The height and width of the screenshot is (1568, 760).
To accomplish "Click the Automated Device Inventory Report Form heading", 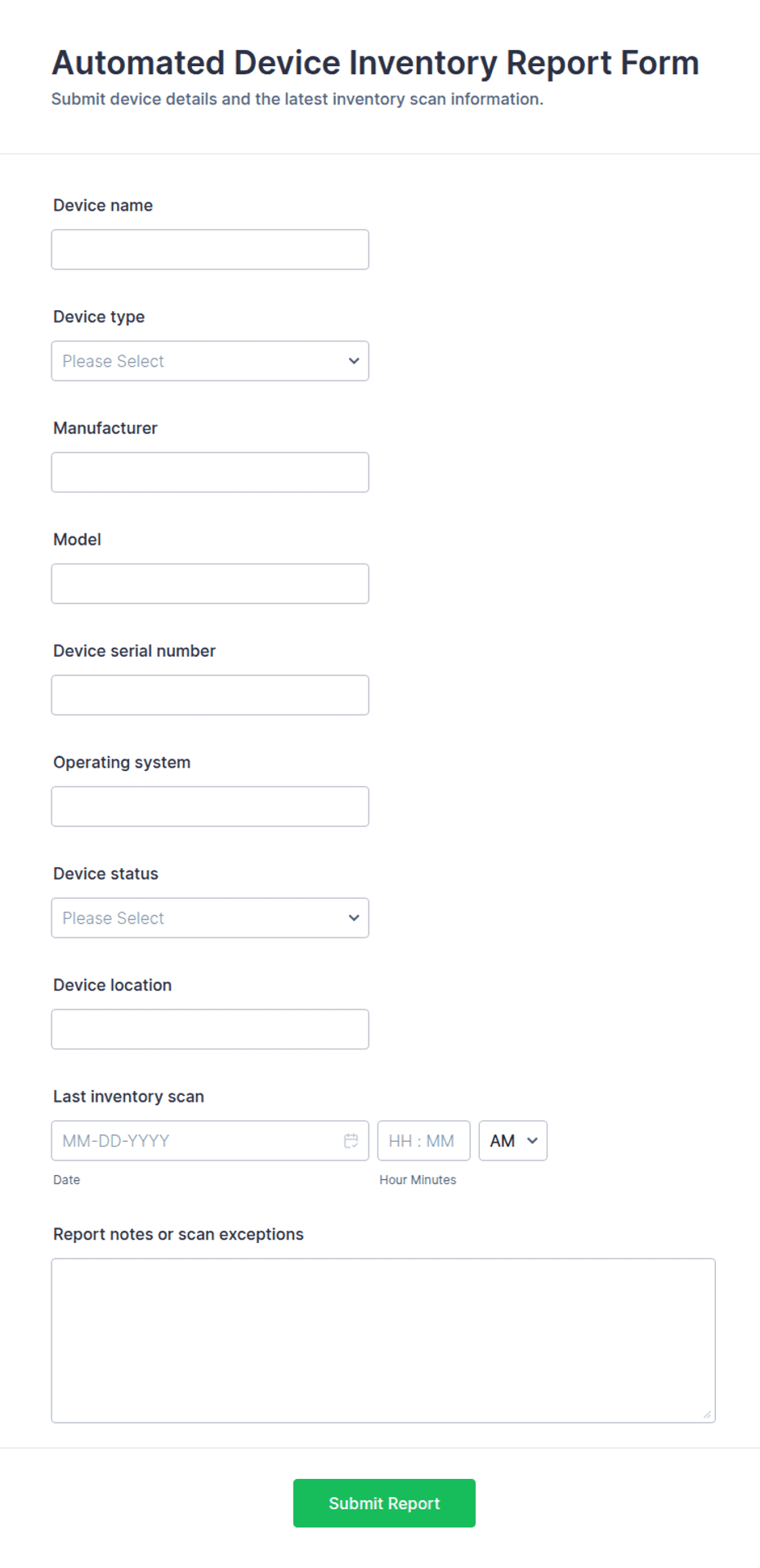I will [x=375, y=63].
